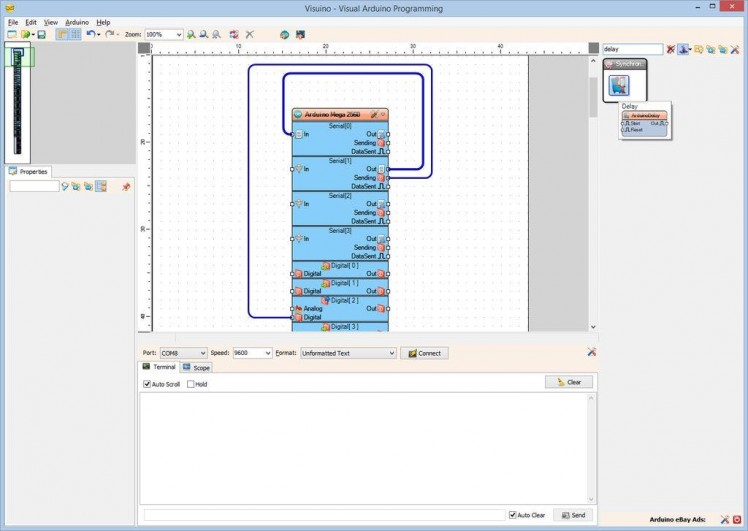Click the Undo arrow icon
Image resolution: width=748 pixels, height=531 pixels.
(x=90, y=34)
